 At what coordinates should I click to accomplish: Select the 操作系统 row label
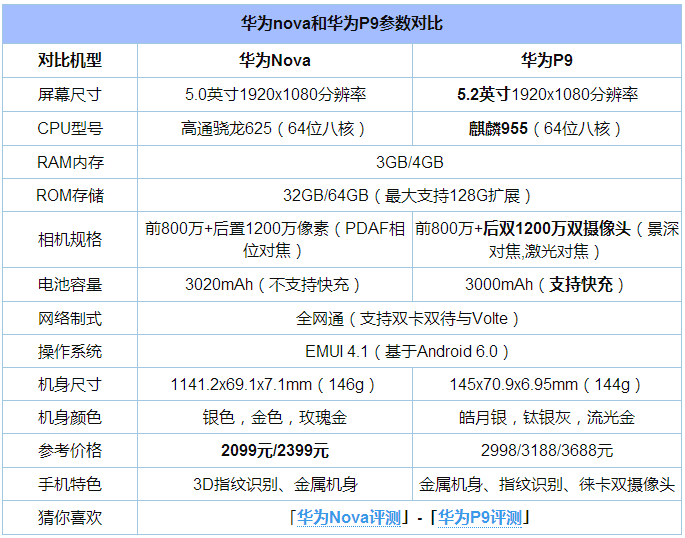70,352
